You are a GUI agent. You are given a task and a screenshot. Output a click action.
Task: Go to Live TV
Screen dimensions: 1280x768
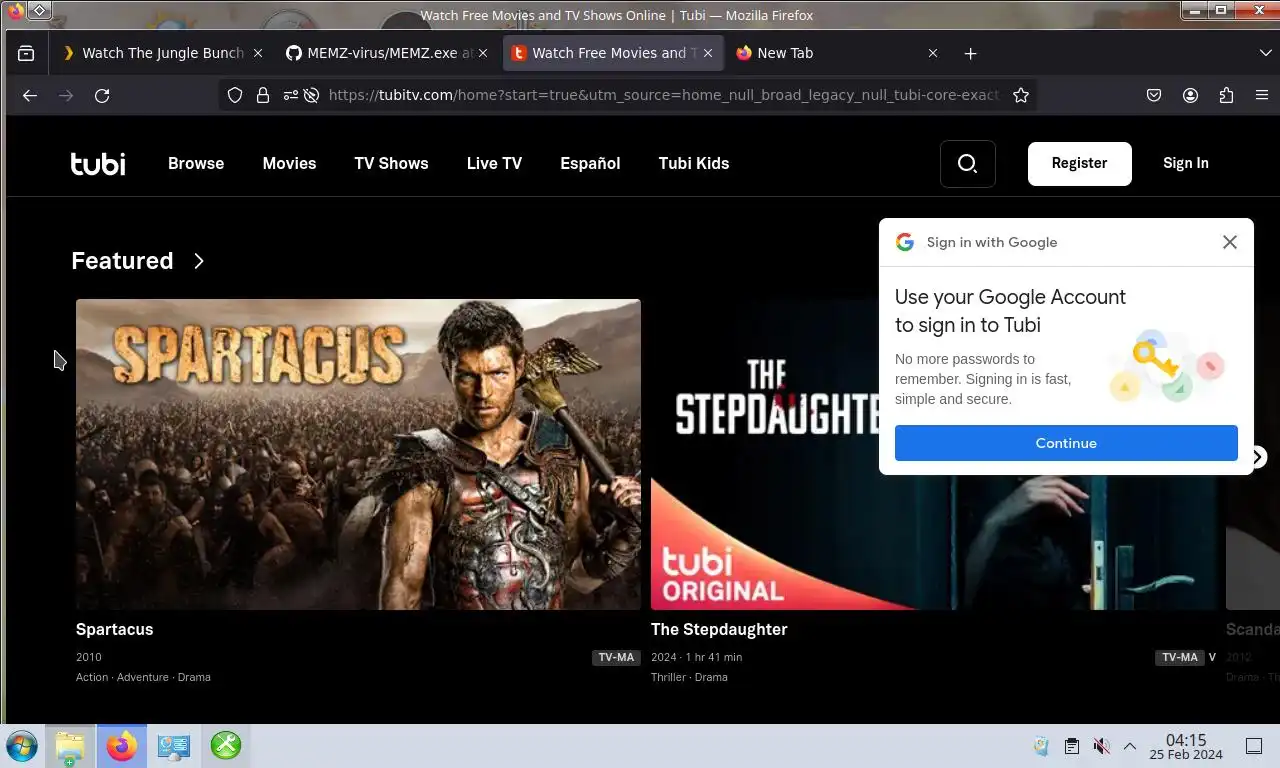click(x=494, y=163)
